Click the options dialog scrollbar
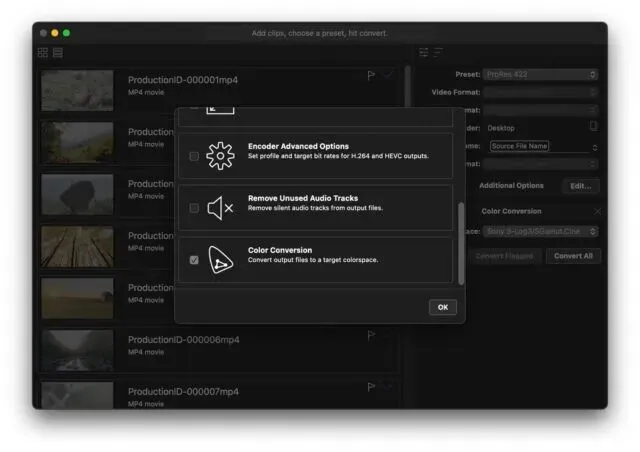Viewport: 640px width, 452px height. [461, 243]
